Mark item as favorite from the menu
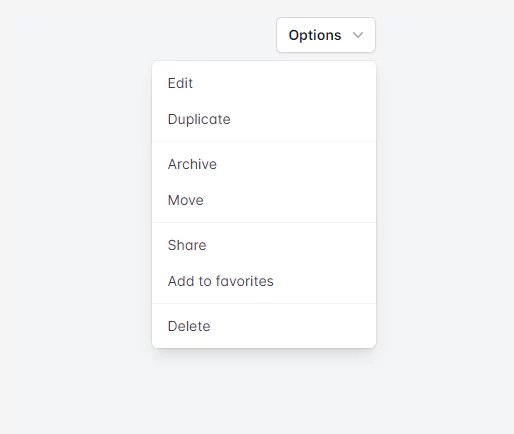Image resolution: width=514 pixels, height=434 pixels. (264, 281)
